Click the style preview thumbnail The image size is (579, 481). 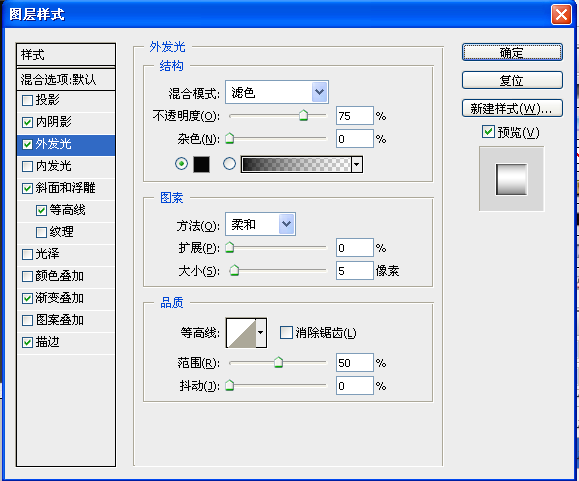tap(511, 179)
